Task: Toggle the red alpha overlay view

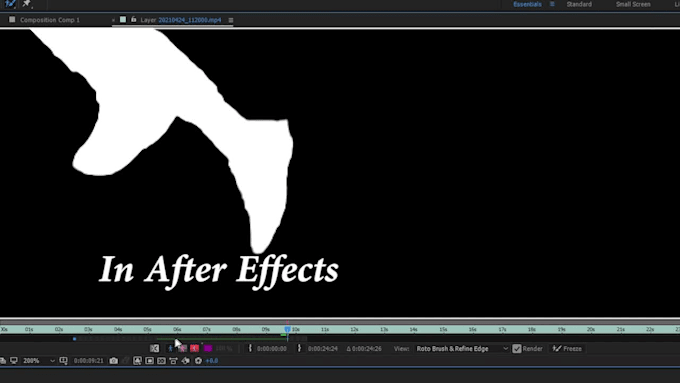Action: pos(194,348)
